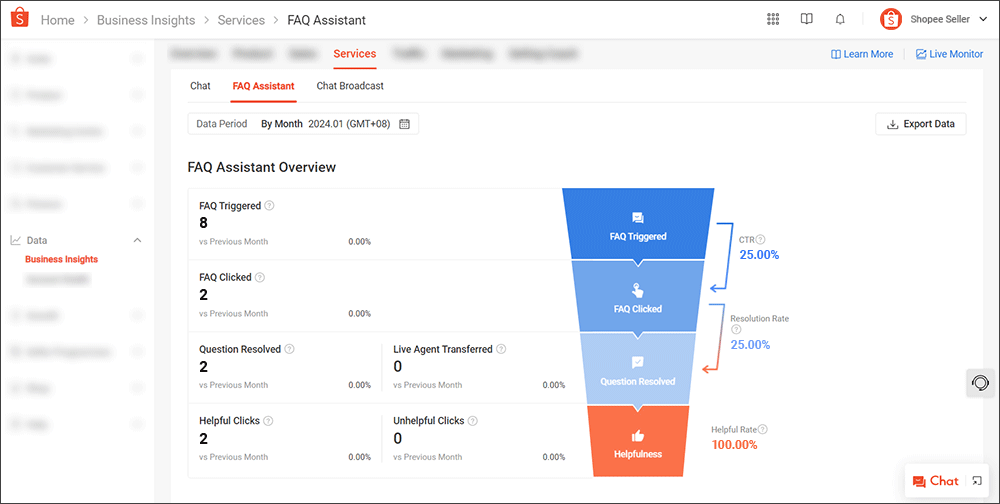The width and height of the screenshot is (1000, 504).
Task: Go to Business Insights breadcrumb
Action: pyautogui.click(x=146, y=20)
